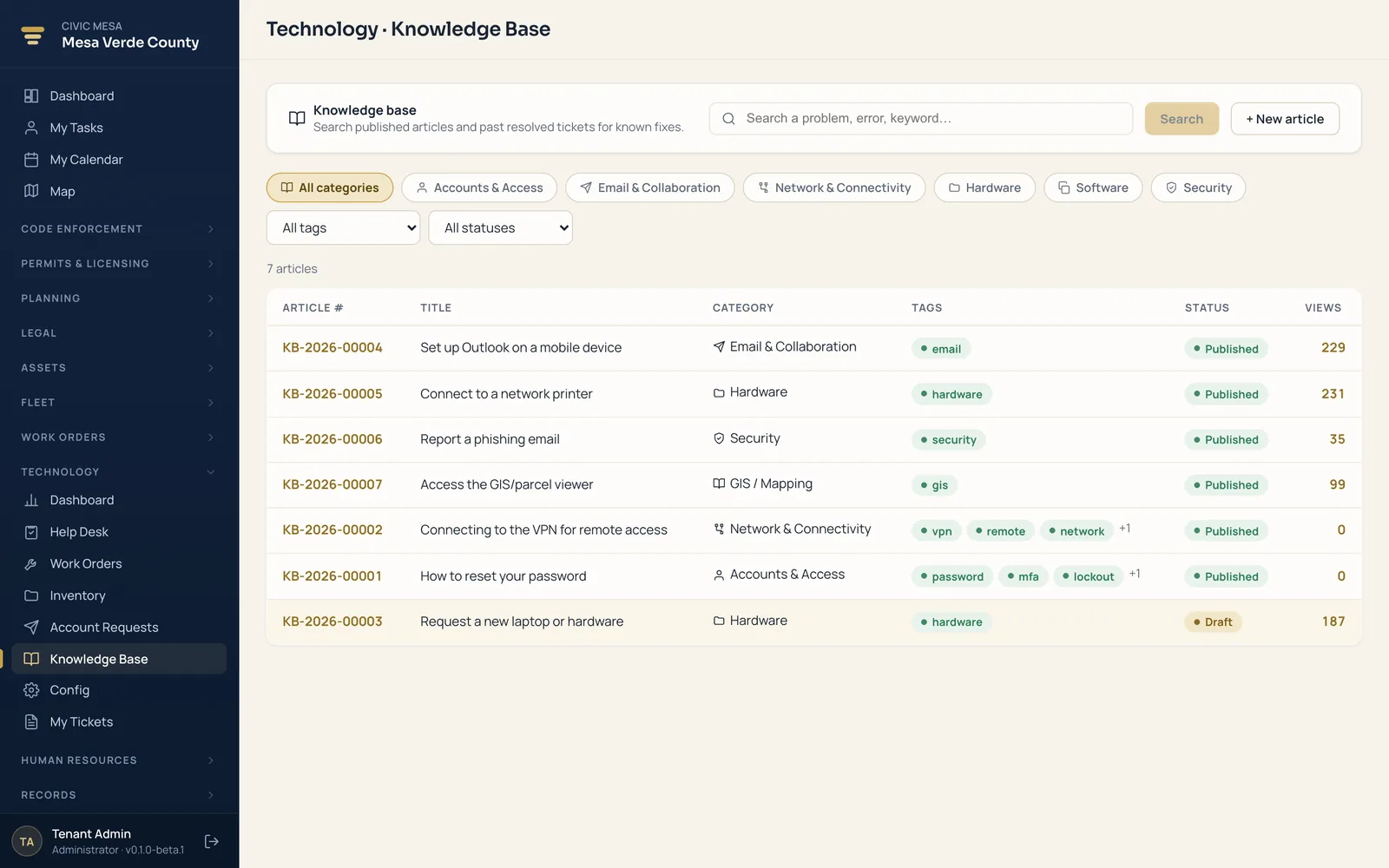Open article KB-2026-00003

332,621
